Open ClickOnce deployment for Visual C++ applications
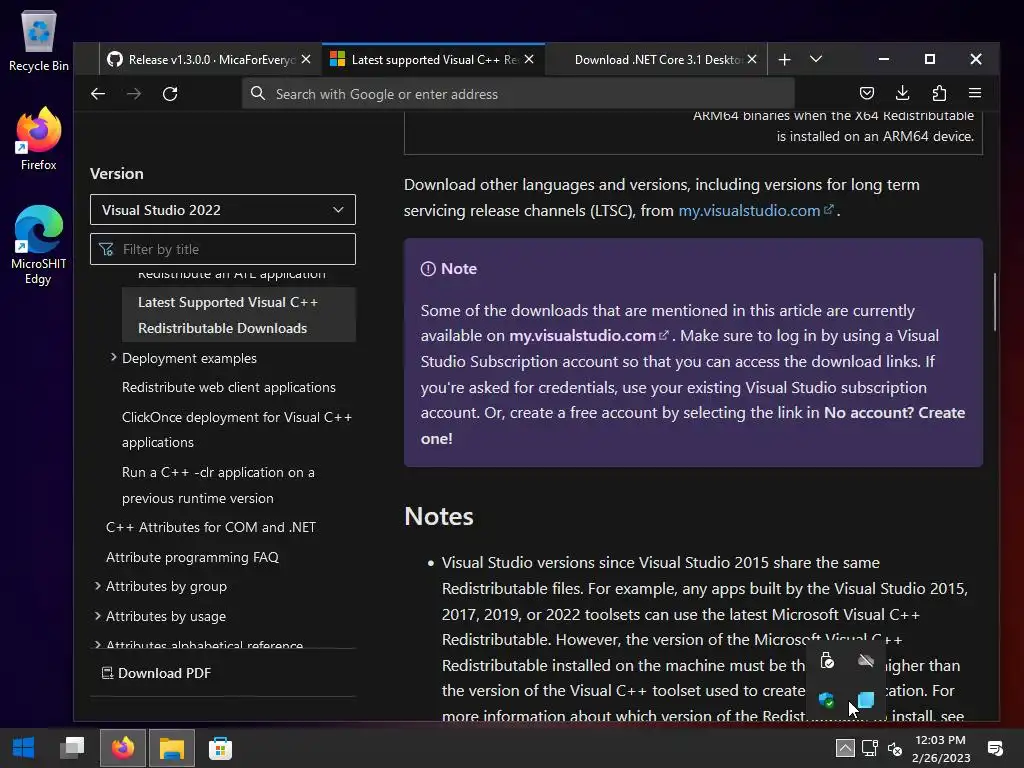 pyautogui.click(x=237, y=430)
